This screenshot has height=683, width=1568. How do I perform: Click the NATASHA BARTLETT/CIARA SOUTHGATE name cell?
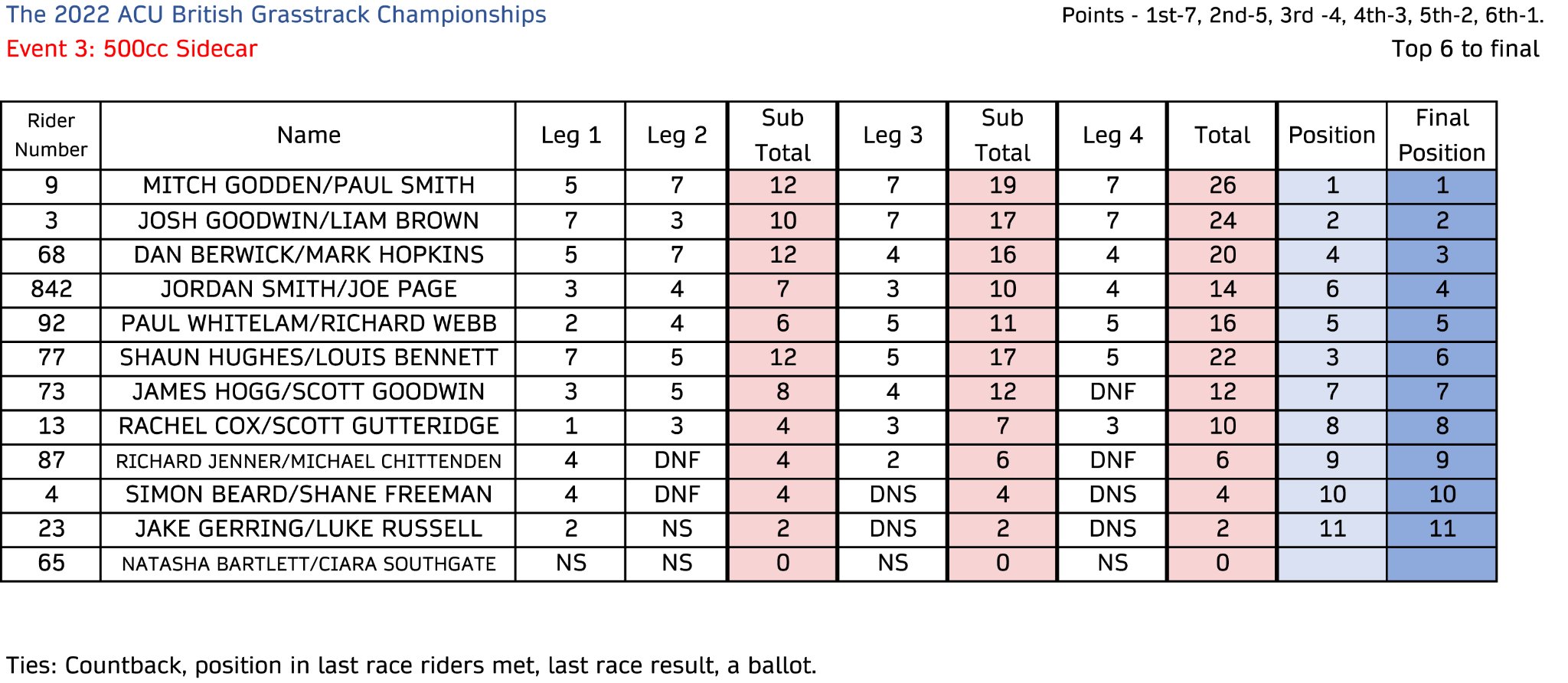point(308,564)
